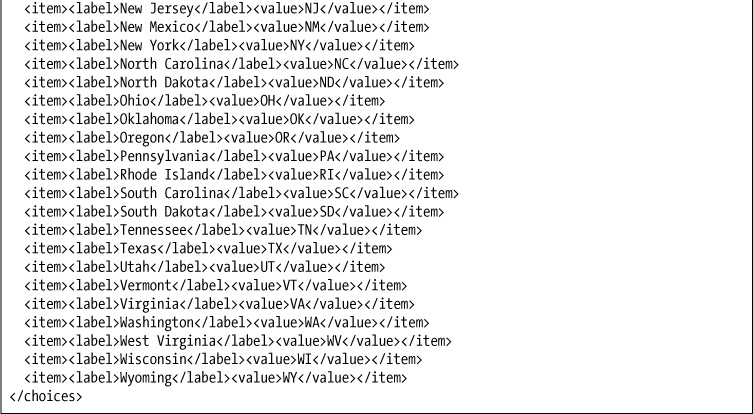Click the Utah item line
The height and width of the screenshot is (414, 753).
[205, 267]
